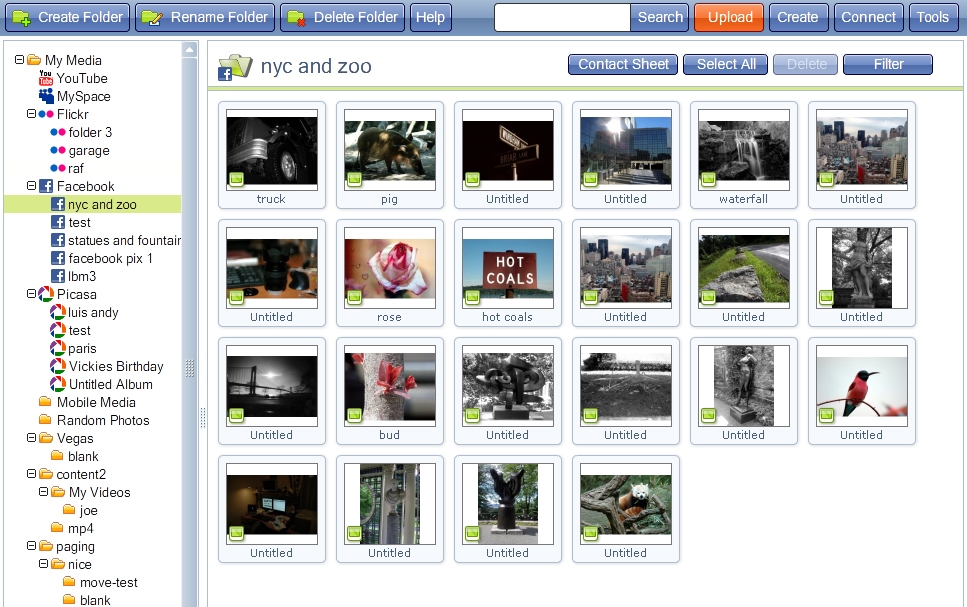
Task: Open the Tools menu
Action: (x=932, y=17)
